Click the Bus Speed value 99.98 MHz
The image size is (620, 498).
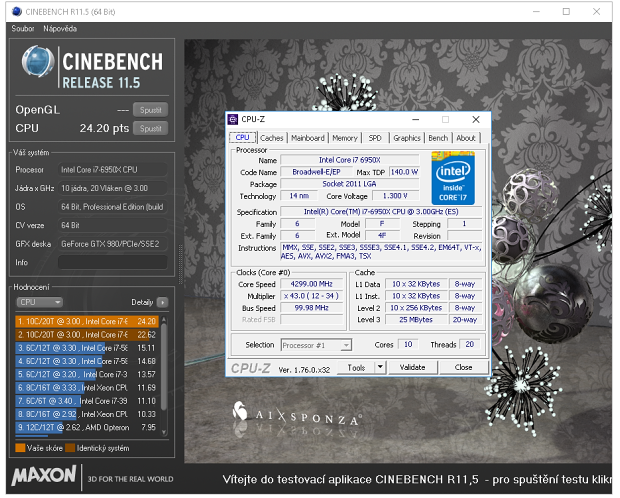click(x=311, y=308)
